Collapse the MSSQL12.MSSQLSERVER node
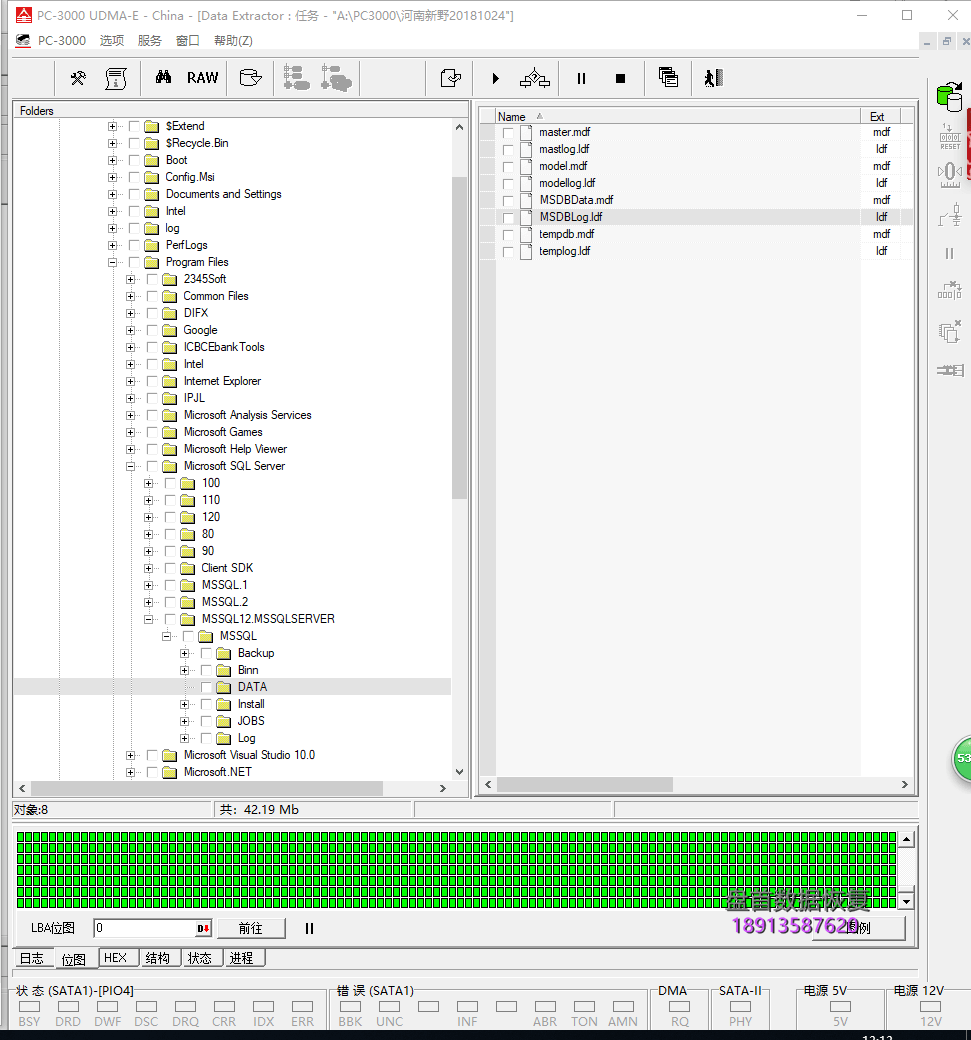Screen dimensions: 971x1040 pos(149,619)
